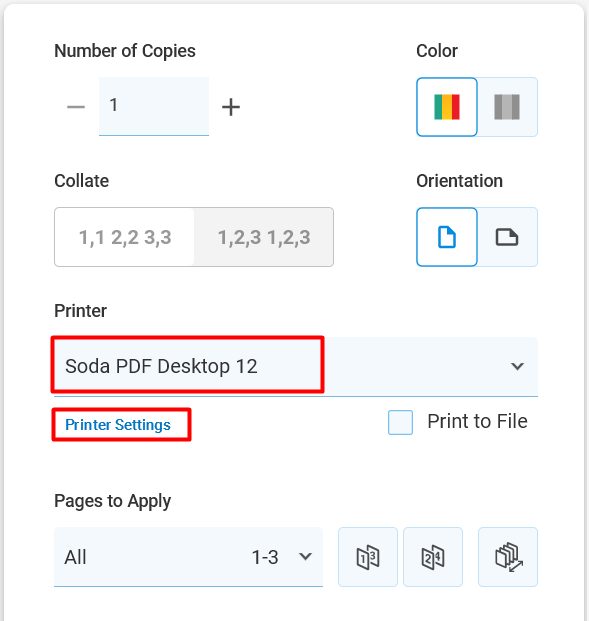Expand the Printer dropdown chevron
Screen dimensions: 589x621
tap(517, 366)
